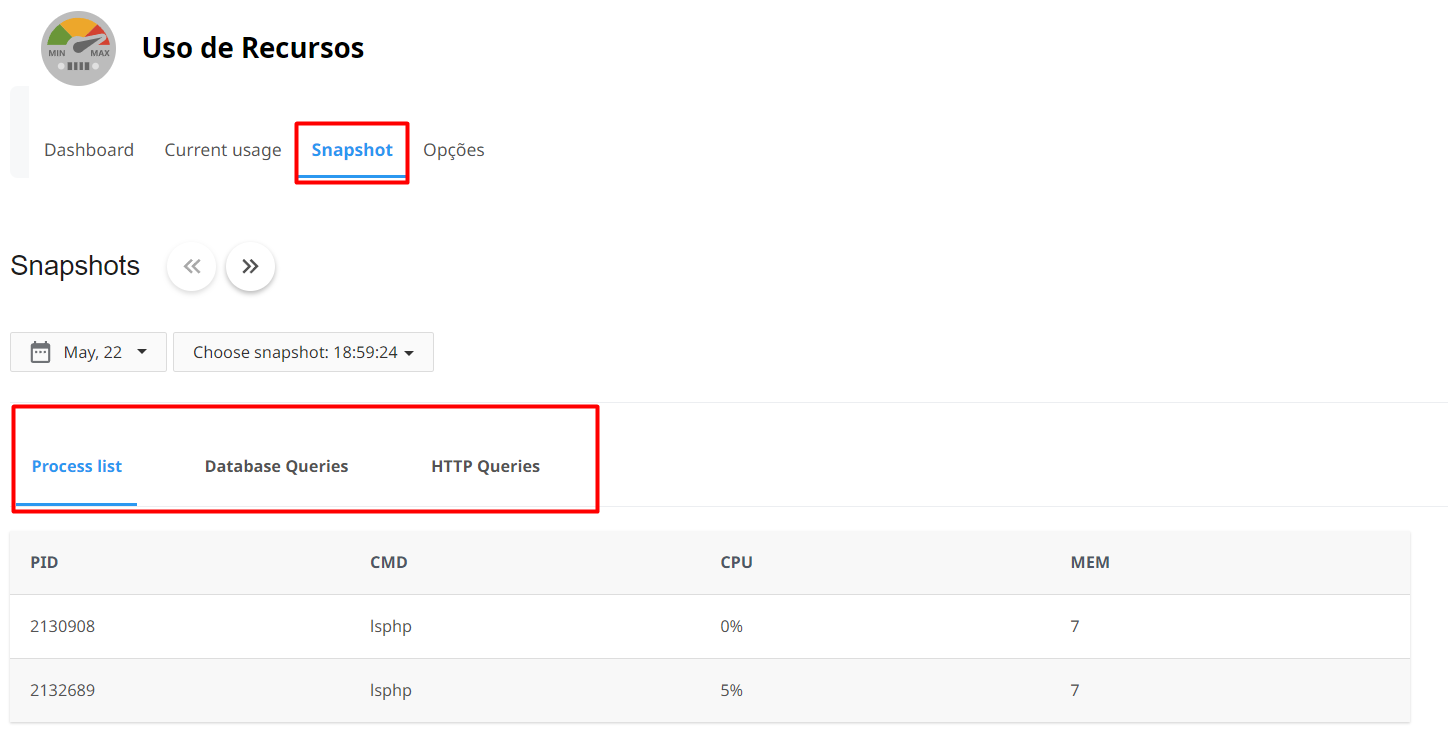Open the lsphp link for PID 2130908
Screen dimensions: 1448x747
[391, 626]
